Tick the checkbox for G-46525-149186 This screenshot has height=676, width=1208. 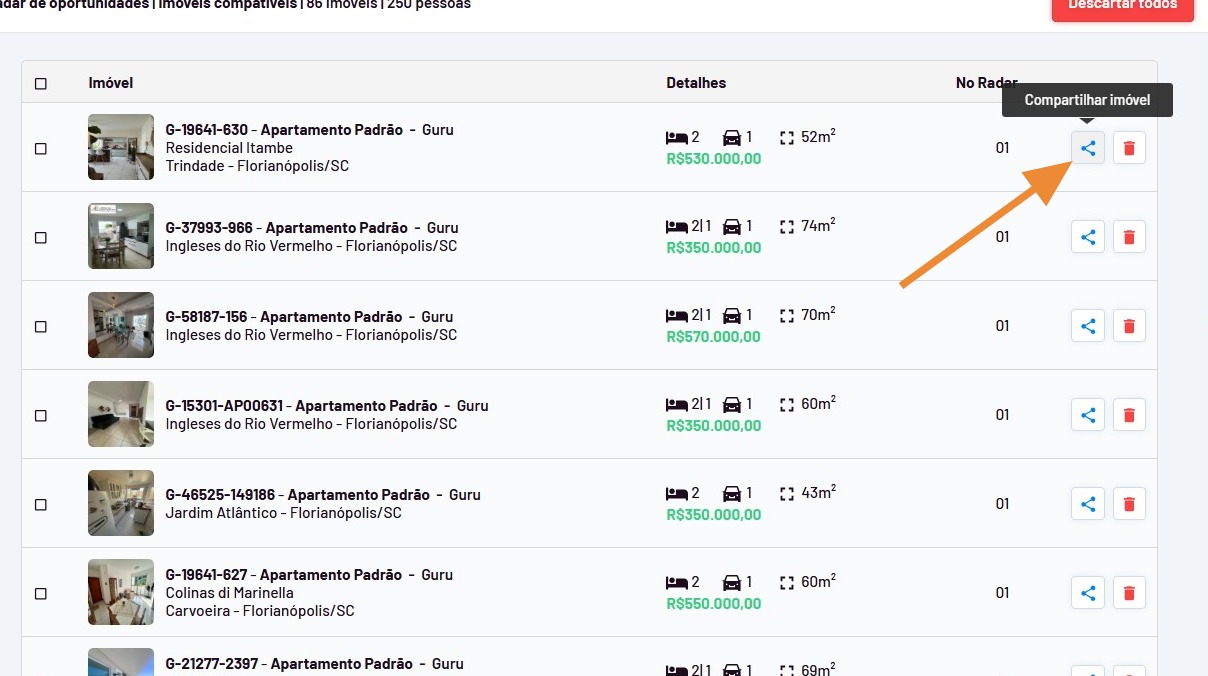[x=41, y=505]
